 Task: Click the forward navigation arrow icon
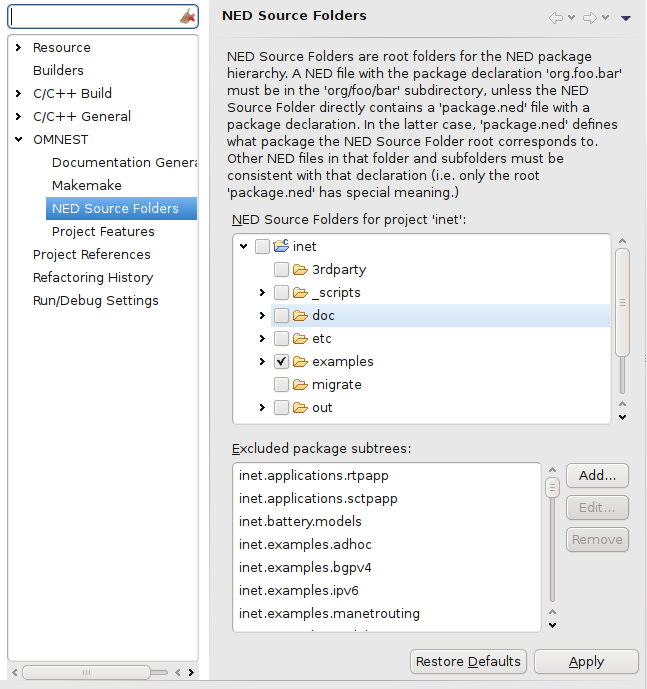point(590,18)
